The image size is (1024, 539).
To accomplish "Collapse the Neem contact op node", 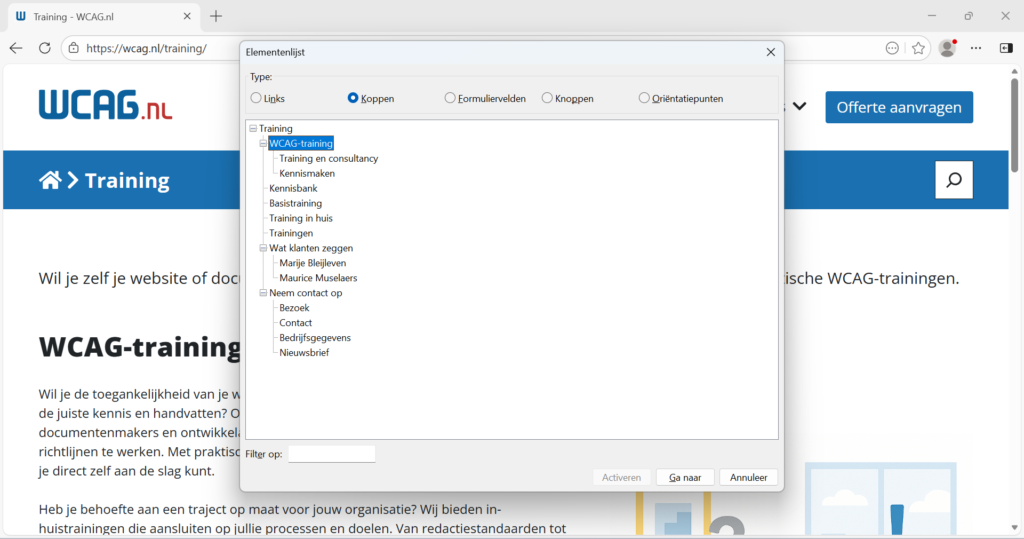I will pyautogui.click(x=263, y=293).
